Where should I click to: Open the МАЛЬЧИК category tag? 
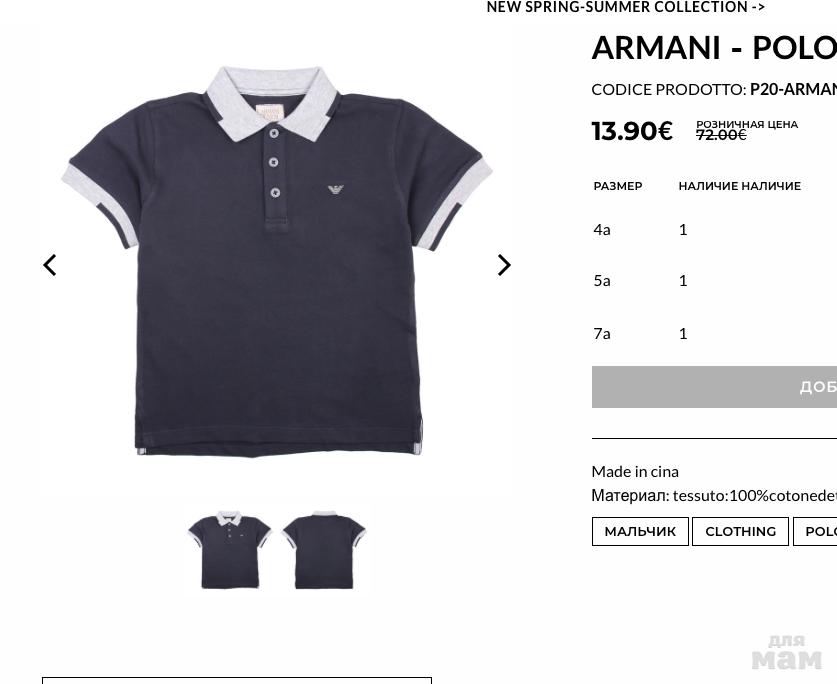(640, 531)
